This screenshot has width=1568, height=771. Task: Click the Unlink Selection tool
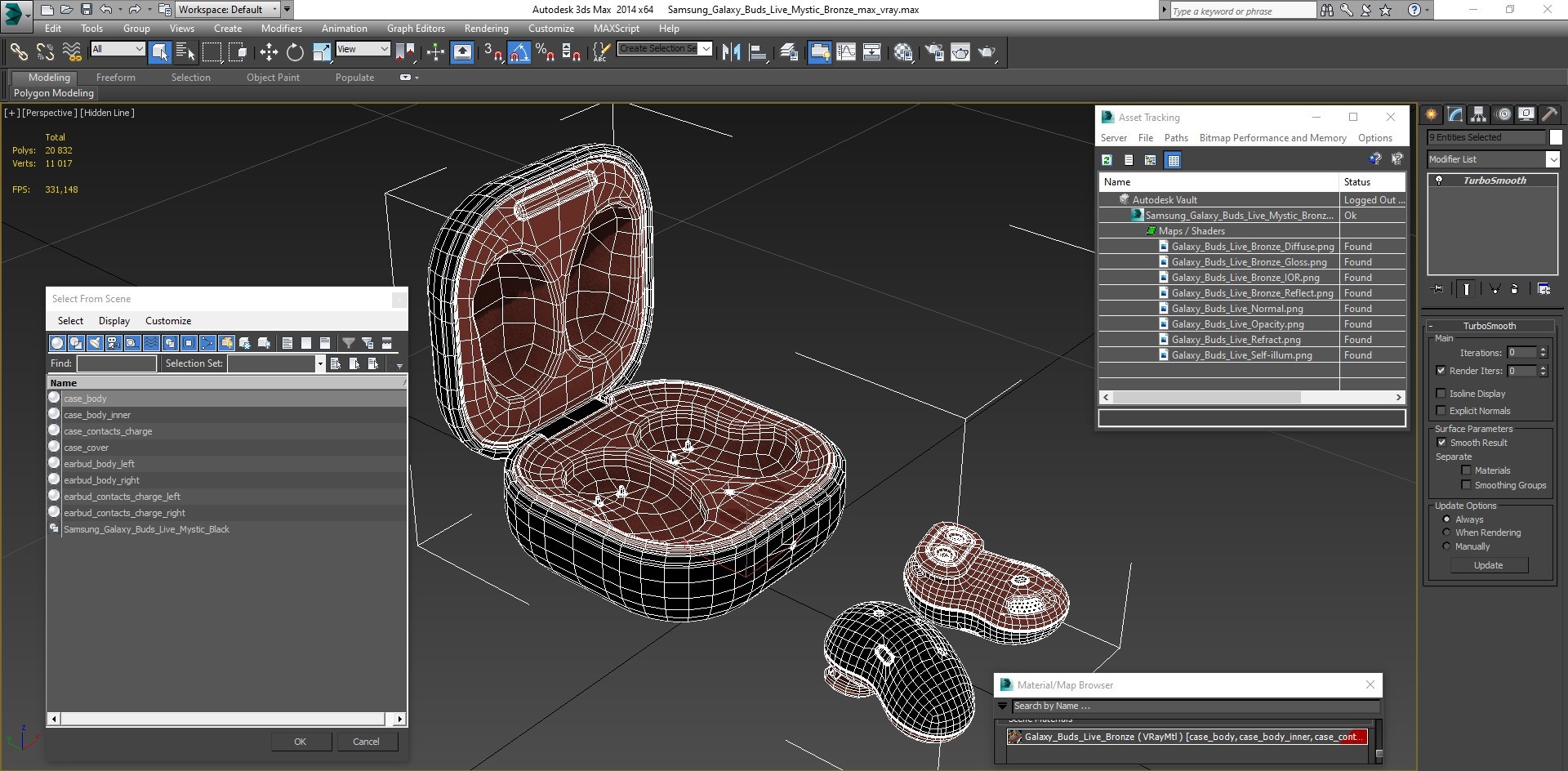click(x=45, y=52)
